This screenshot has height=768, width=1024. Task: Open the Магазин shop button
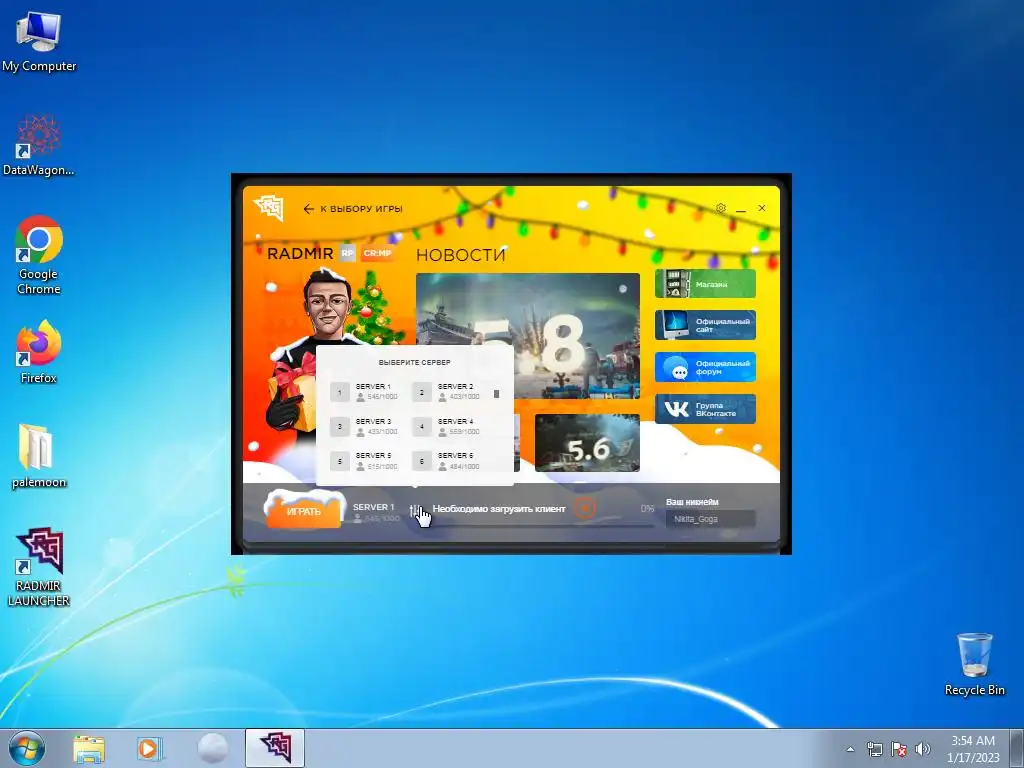[705, 284]
